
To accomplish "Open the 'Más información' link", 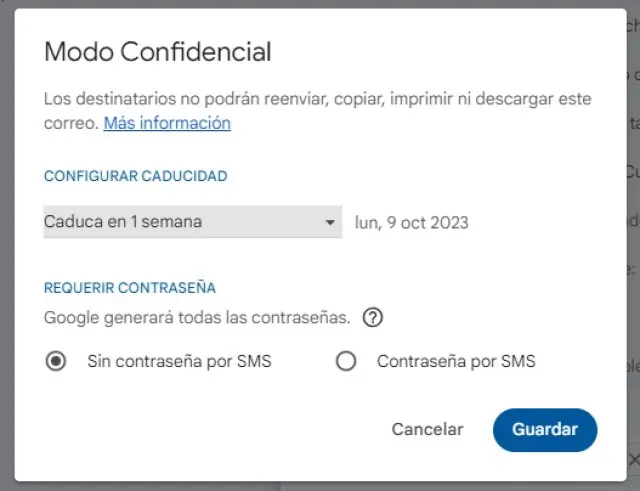I will point(167,123).
